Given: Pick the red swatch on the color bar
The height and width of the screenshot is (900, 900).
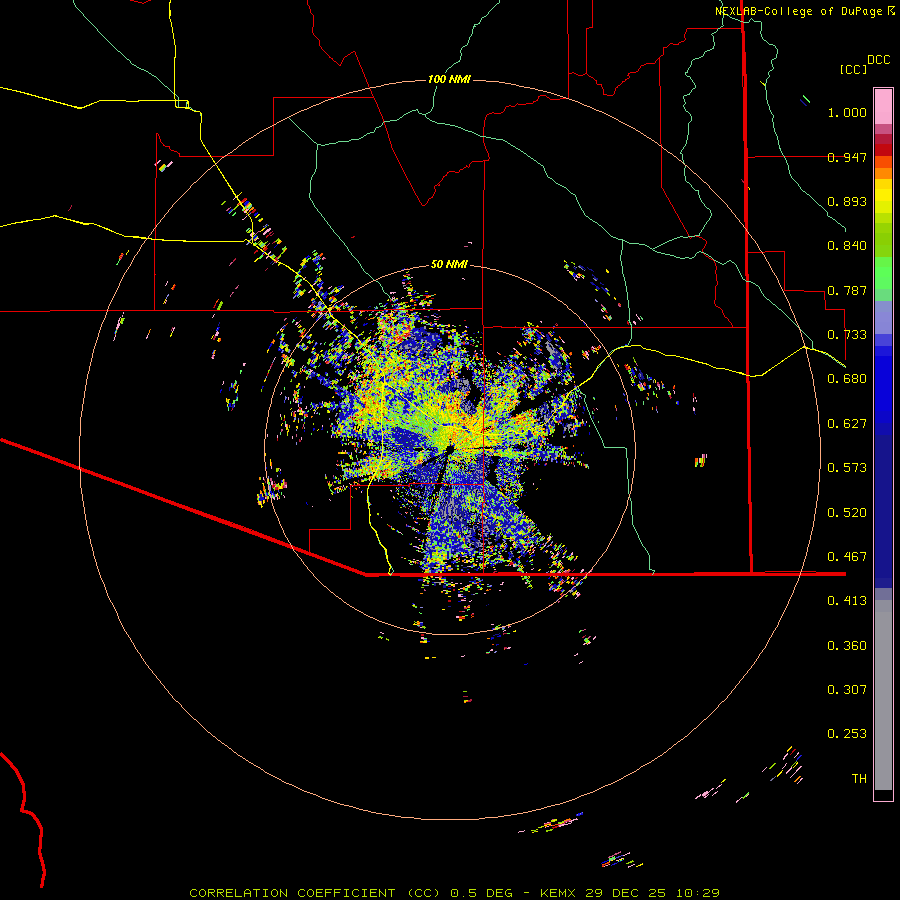Looking at the screenshot, I should pos(883,150).
